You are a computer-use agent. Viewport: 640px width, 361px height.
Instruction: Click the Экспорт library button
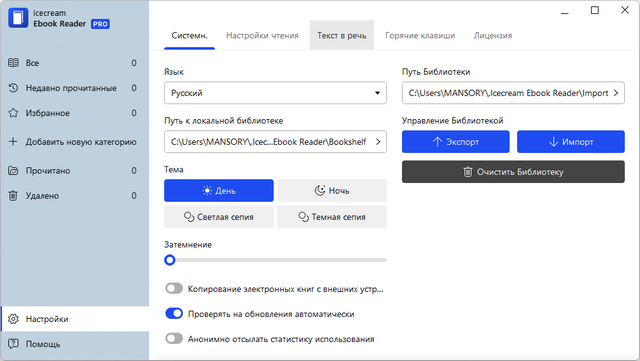456,142
